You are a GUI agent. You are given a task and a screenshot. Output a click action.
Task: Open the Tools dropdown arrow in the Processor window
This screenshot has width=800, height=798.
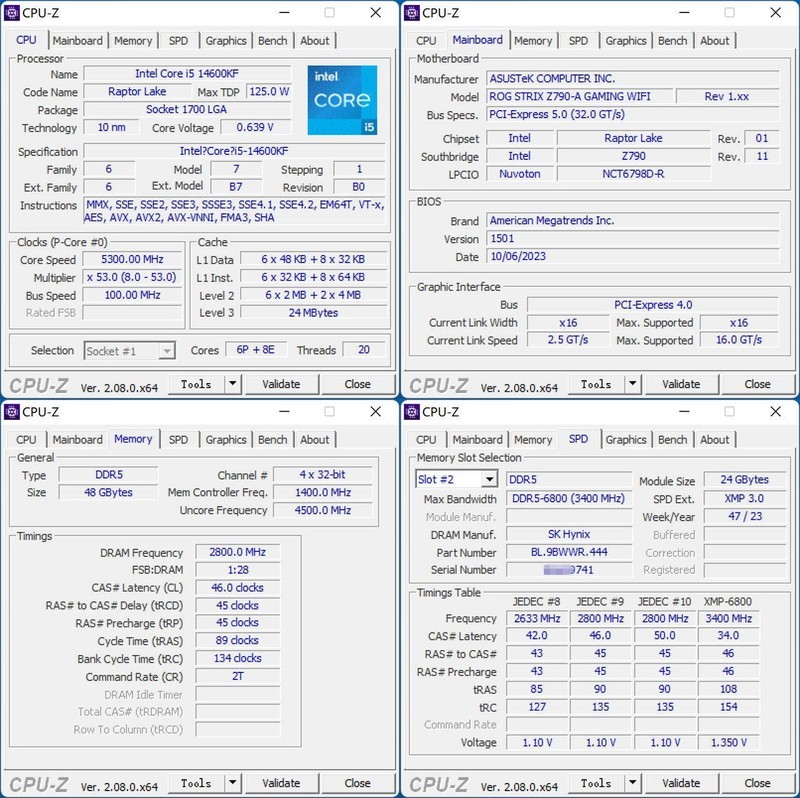[232, 384]
